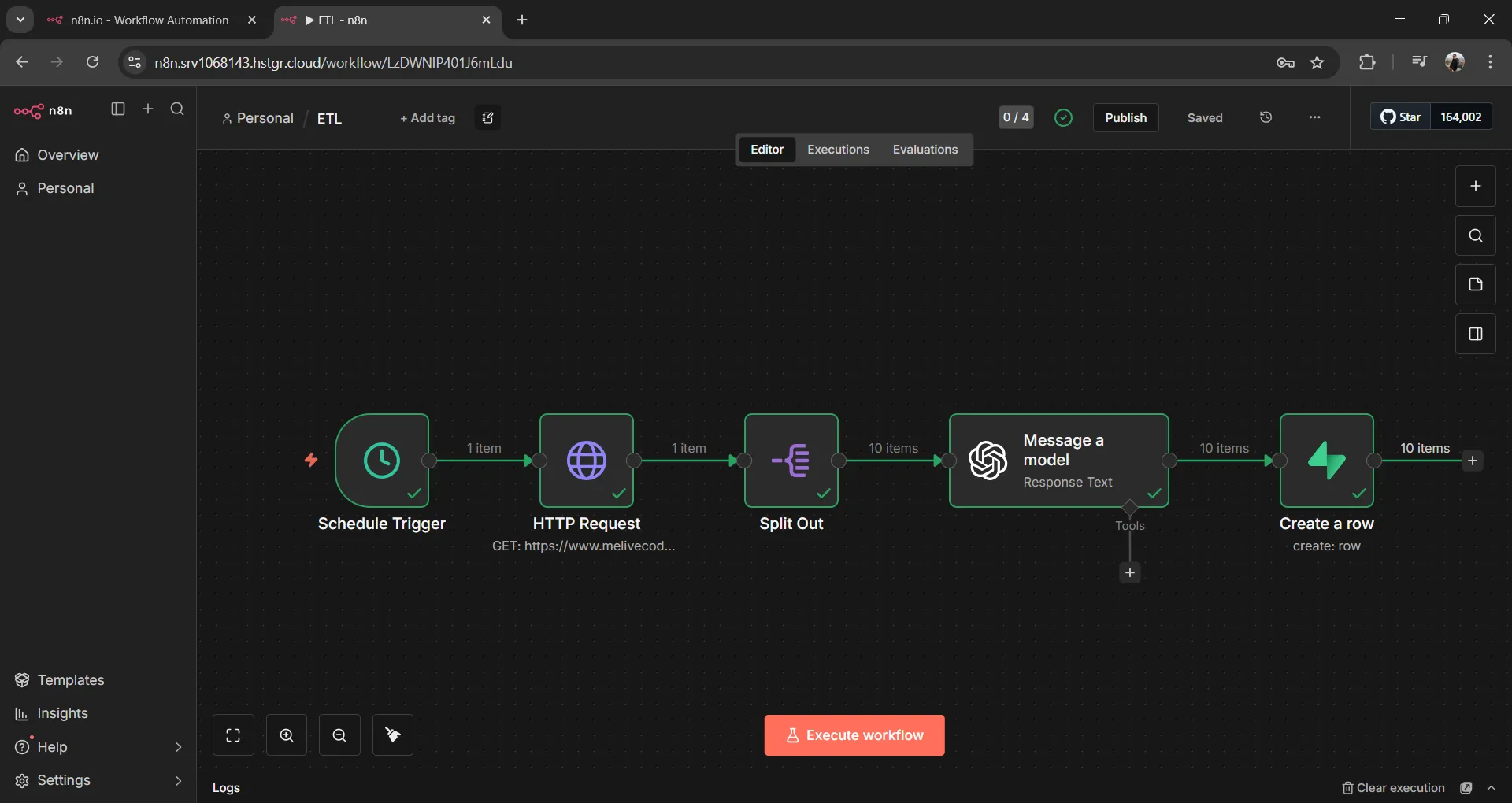The width and height of the screenshot is (1512, 803).
Task: Tidy up the workflow layout
Action: tap(392, 735)
